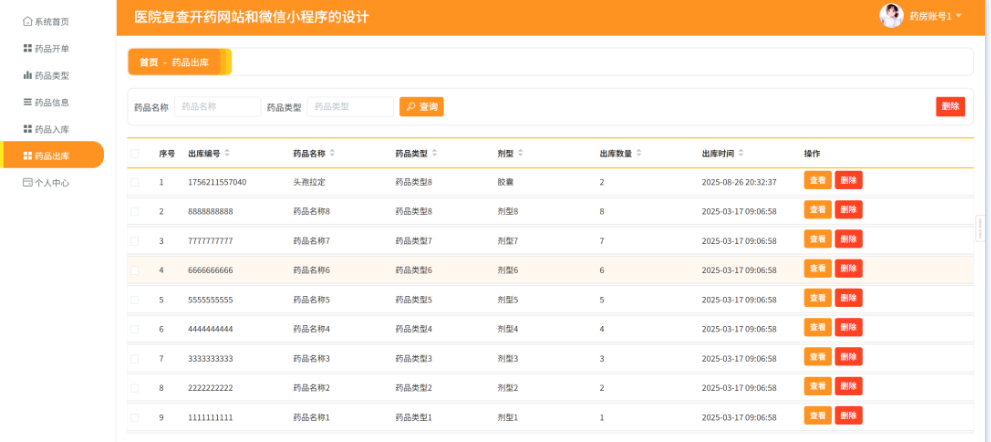Screen dimensions: 991x442
Task: Open 药品入库 menu item
Action: tap(52, 129)
